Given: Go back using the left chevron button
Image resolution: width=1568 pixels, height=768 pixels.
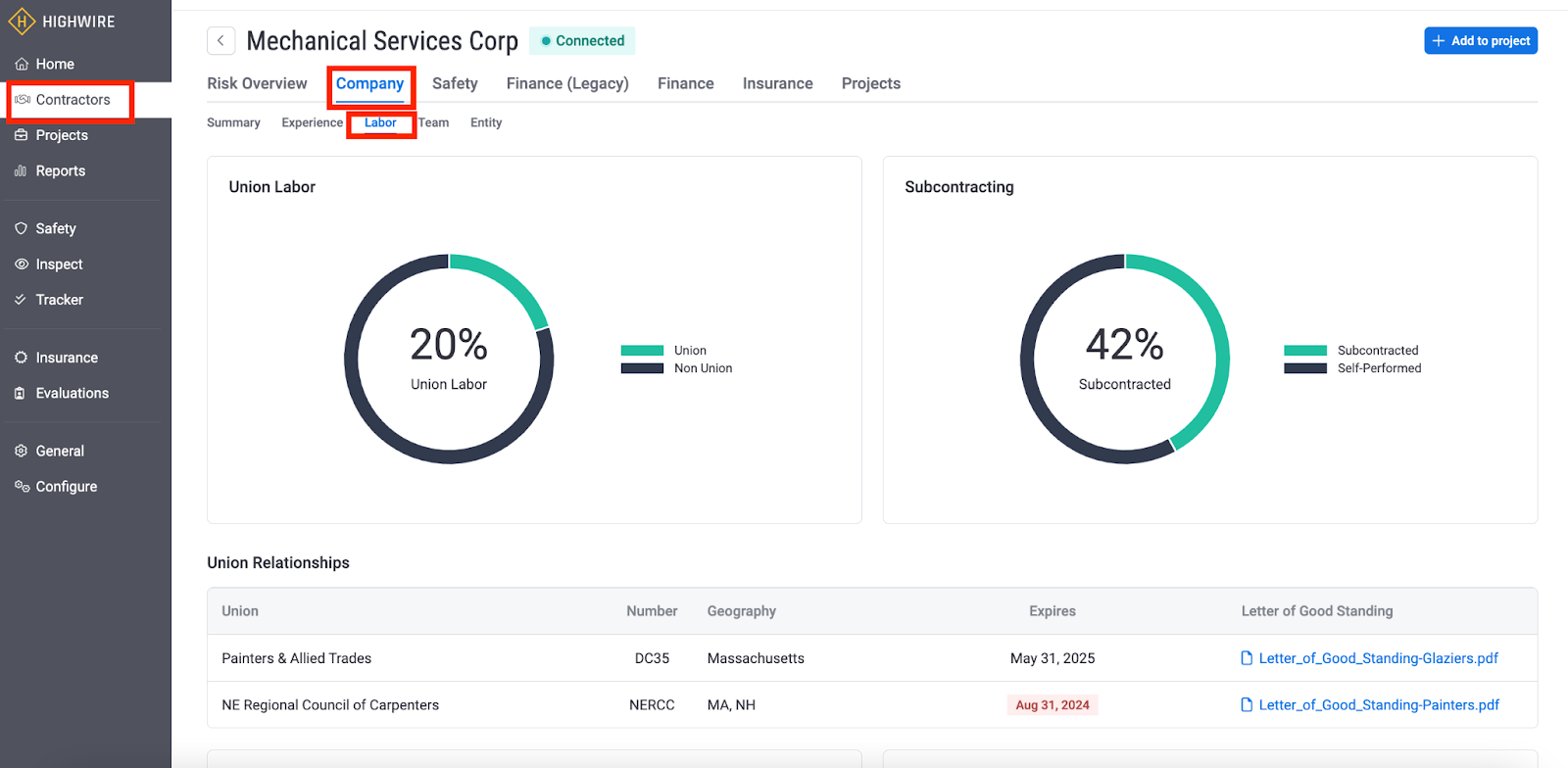Looking at the screenshot, I should [220, 41].
